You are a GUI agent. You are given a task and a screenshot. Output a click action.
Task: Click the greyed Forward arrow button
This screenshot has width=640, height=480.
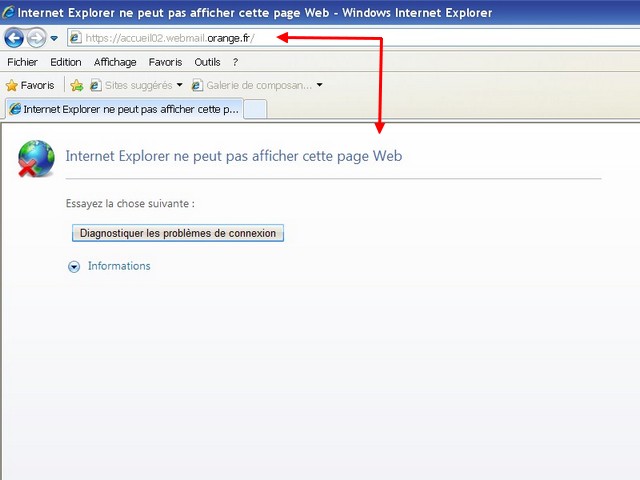click(x=36, y=38)
